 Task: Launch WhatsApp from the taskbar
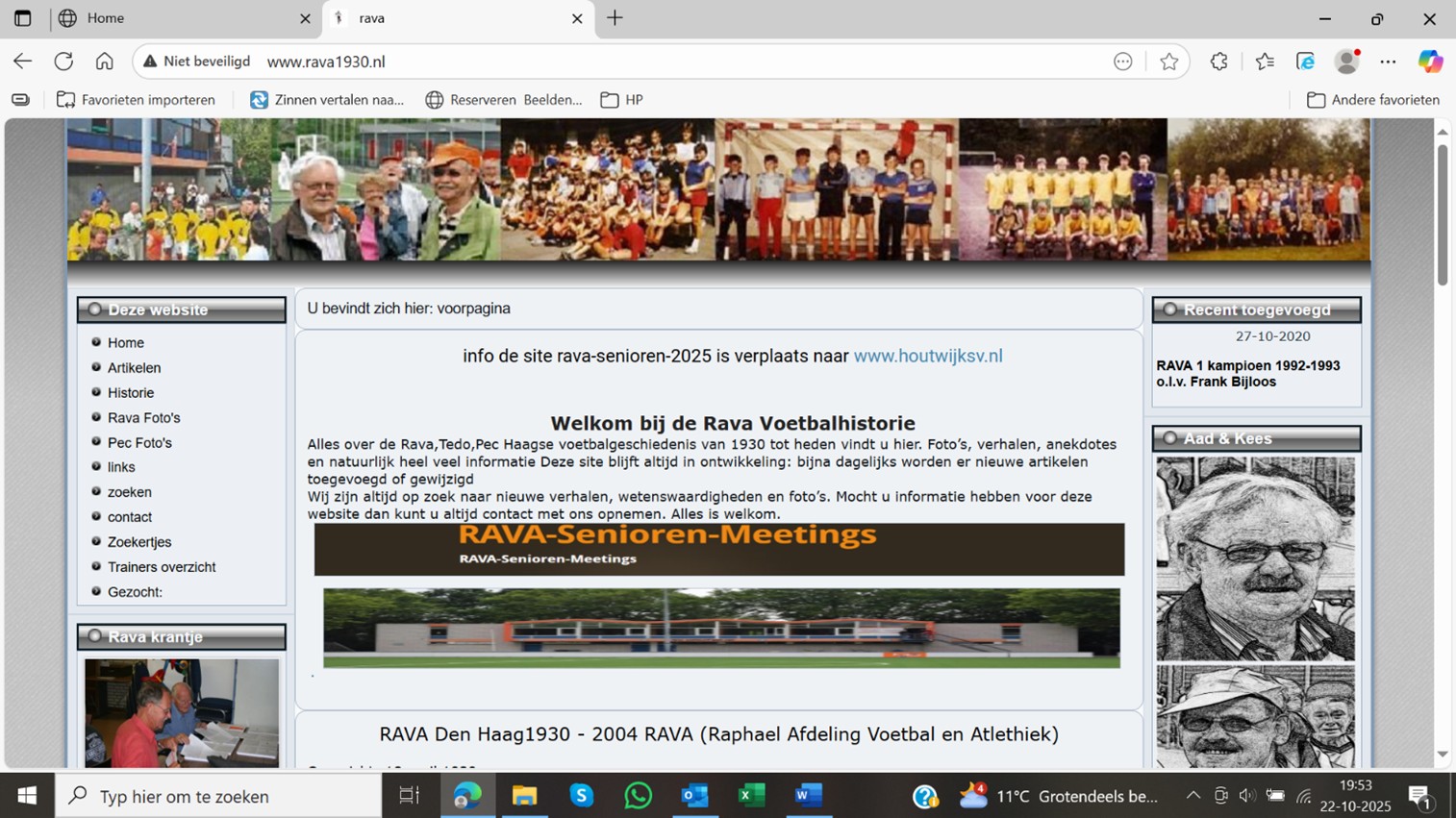tap(638, 796)
